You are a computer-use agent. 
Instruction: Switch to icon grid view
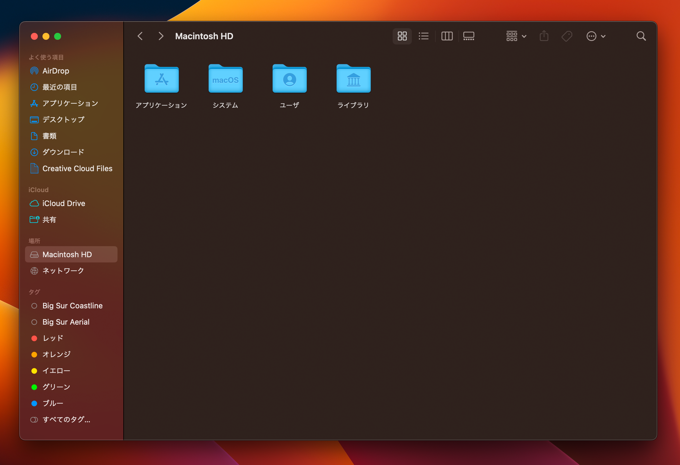402,36
